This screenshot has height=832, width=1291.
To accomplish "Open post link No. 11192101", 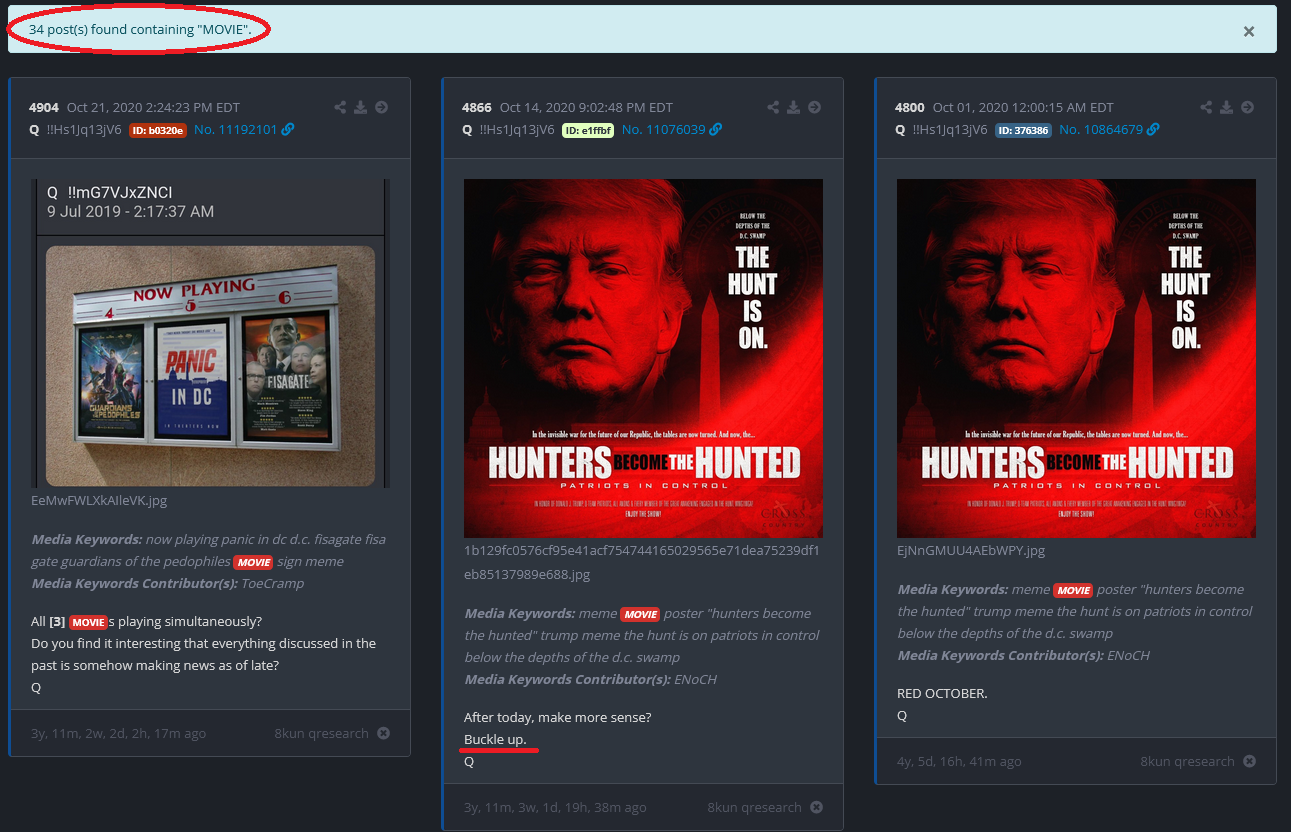I will pyautogui.click(x=236, y=130).
